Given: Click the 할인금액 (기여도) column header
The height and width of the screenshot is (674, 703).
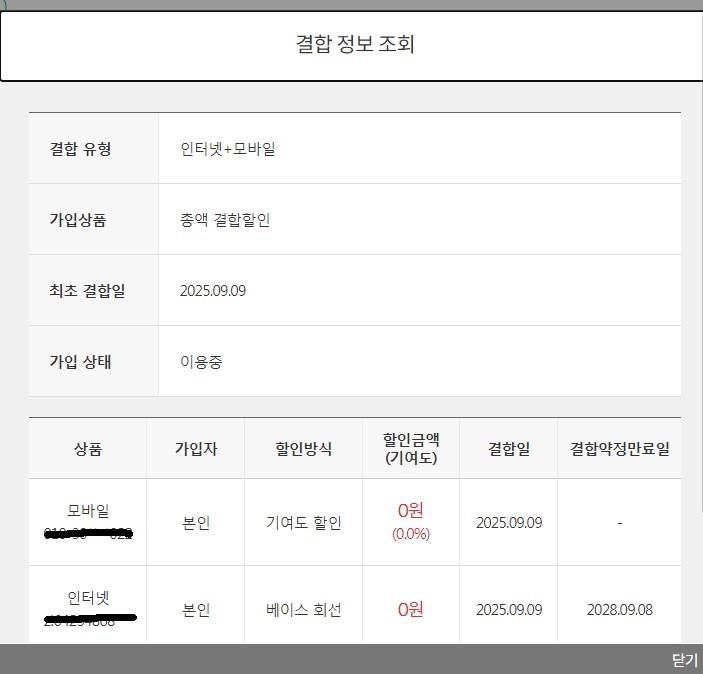Looking at the screenshot, I should click(x=411, y=448).
